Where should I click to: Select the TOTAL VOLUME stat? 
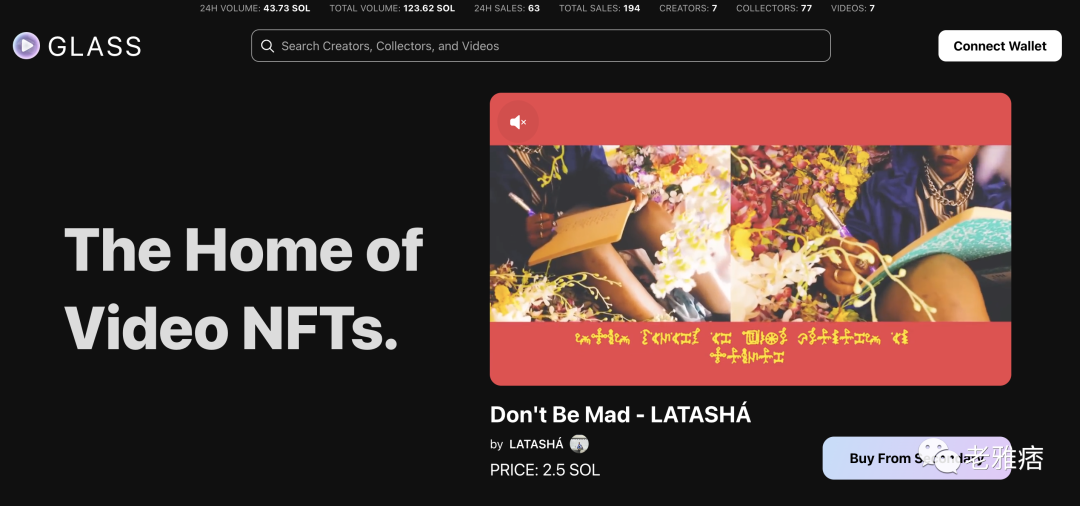click(x=392, y=8)
